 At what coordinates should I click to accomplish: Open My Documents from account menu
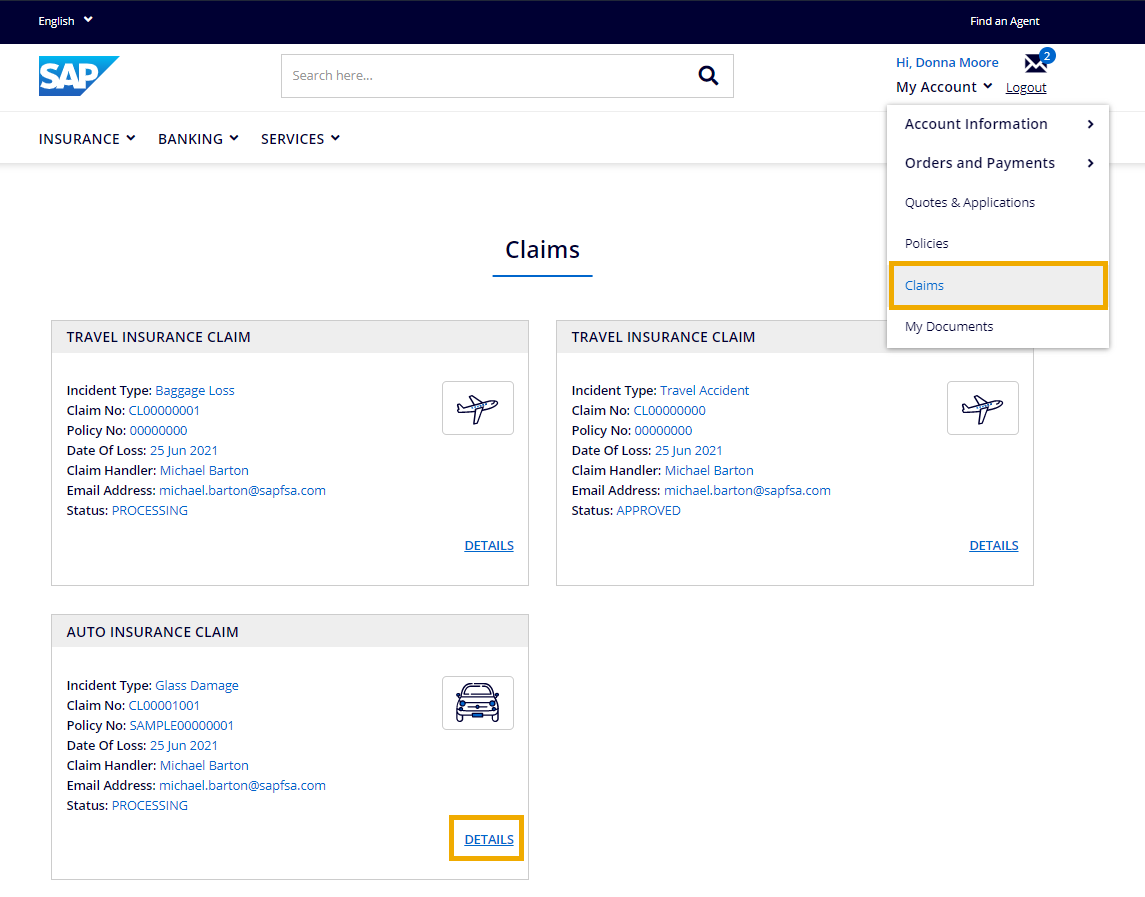tap(948, 326)
